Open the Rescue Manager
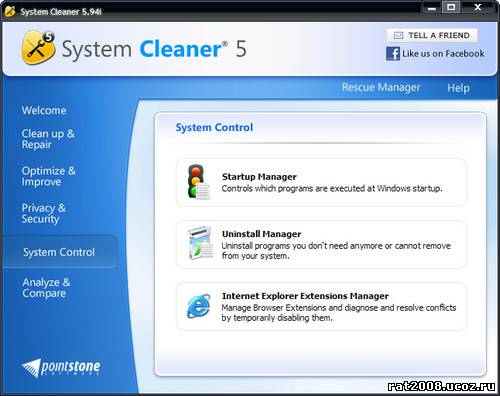 381,87
